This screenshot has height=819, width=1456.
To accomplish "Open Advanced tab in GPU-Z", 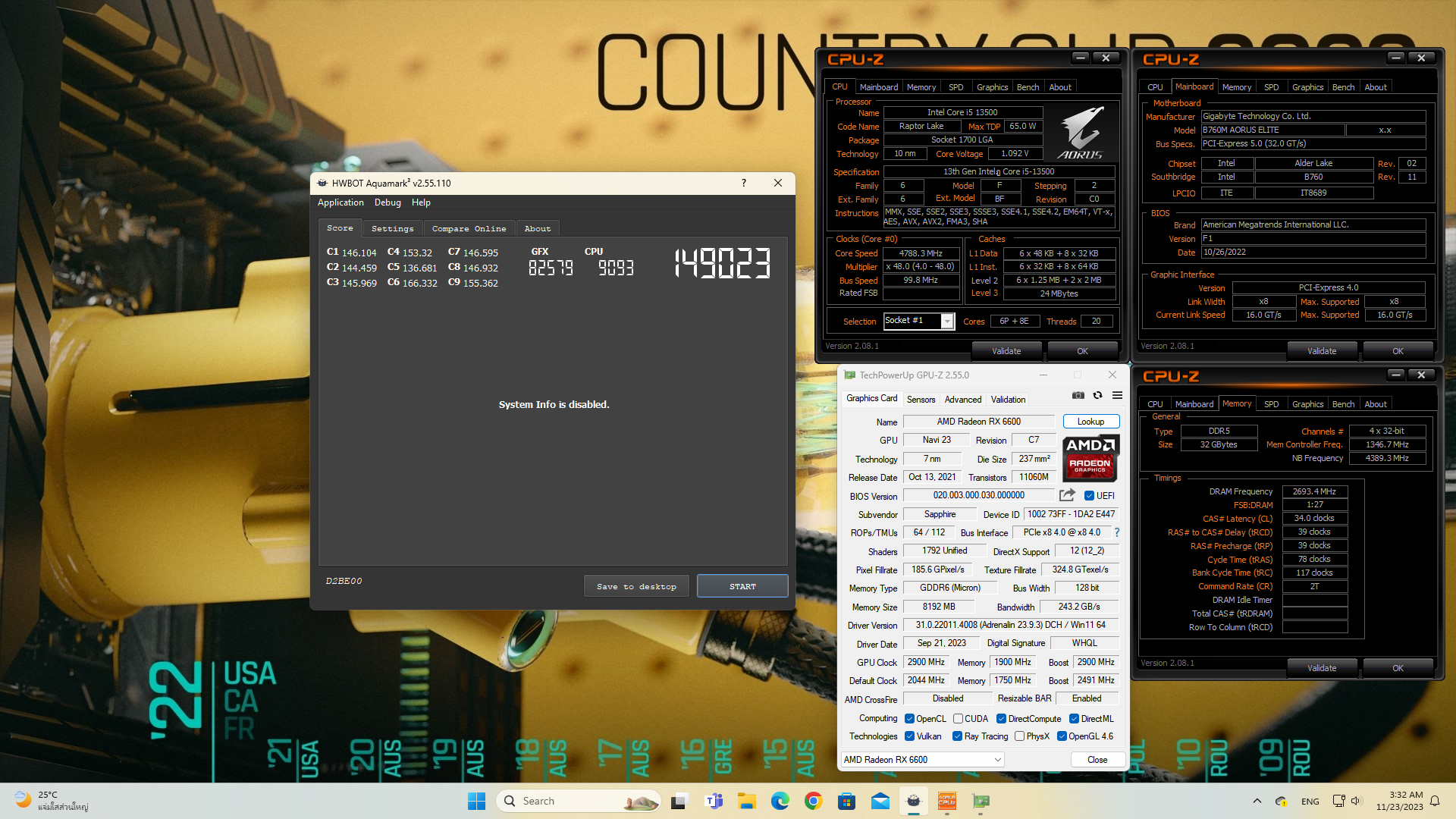I will click(x=963, y=400).
